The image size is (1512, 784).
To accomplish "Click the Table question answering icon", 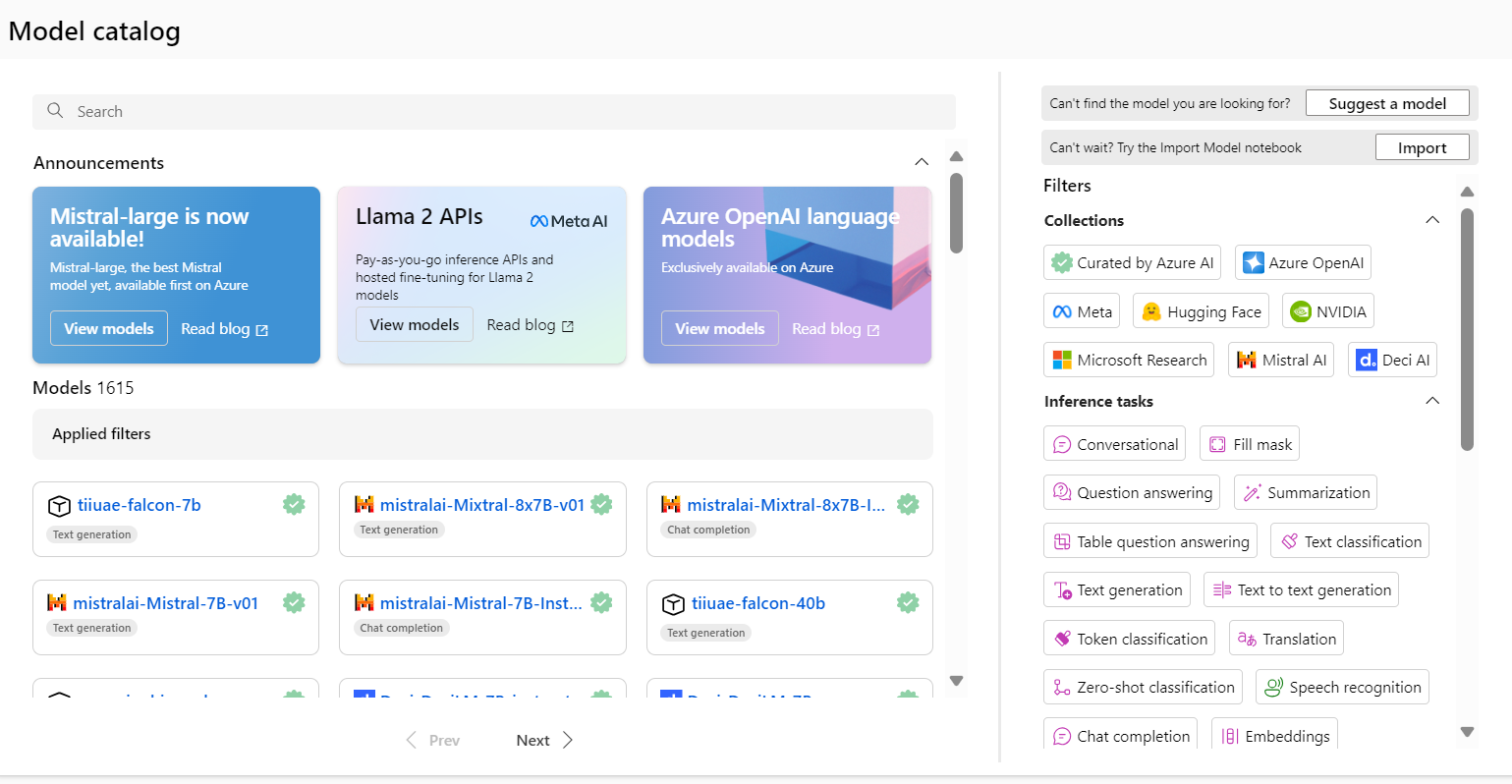I will click(x=1062, y=541).
